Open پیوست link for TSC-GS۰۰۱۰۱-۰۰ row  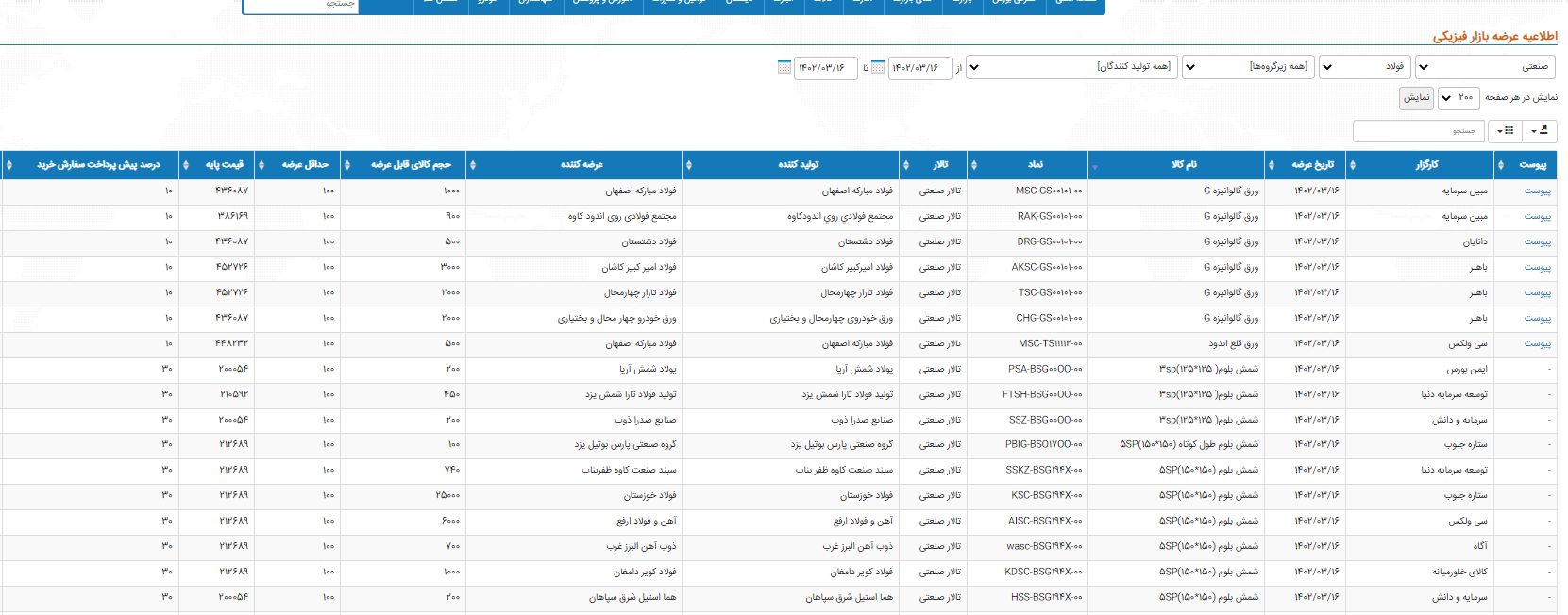(1537, 293)
